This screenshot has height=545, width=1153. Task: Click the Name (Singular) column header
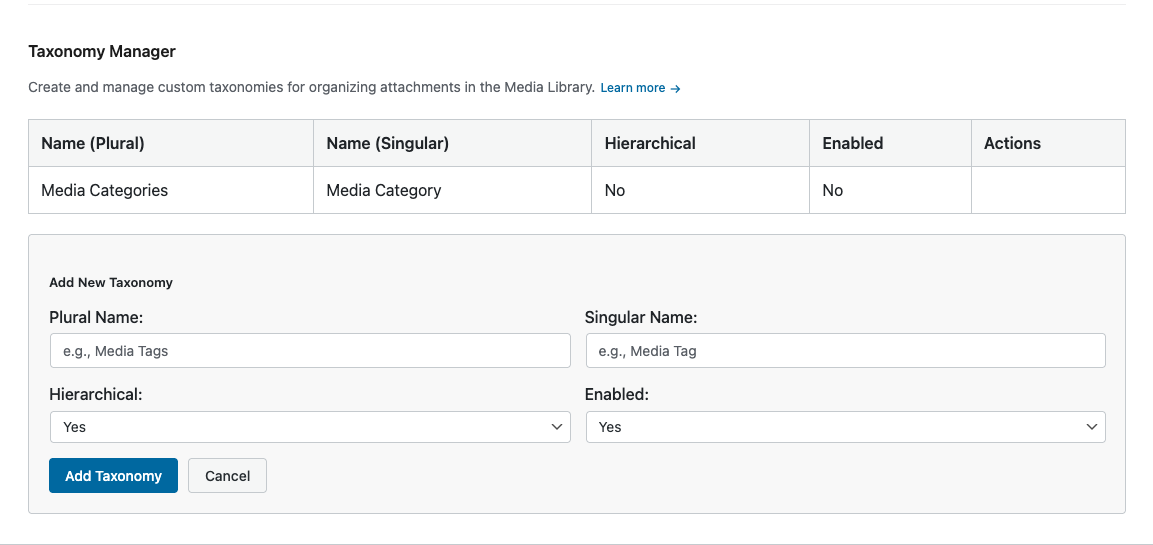(x=387, y=143)
